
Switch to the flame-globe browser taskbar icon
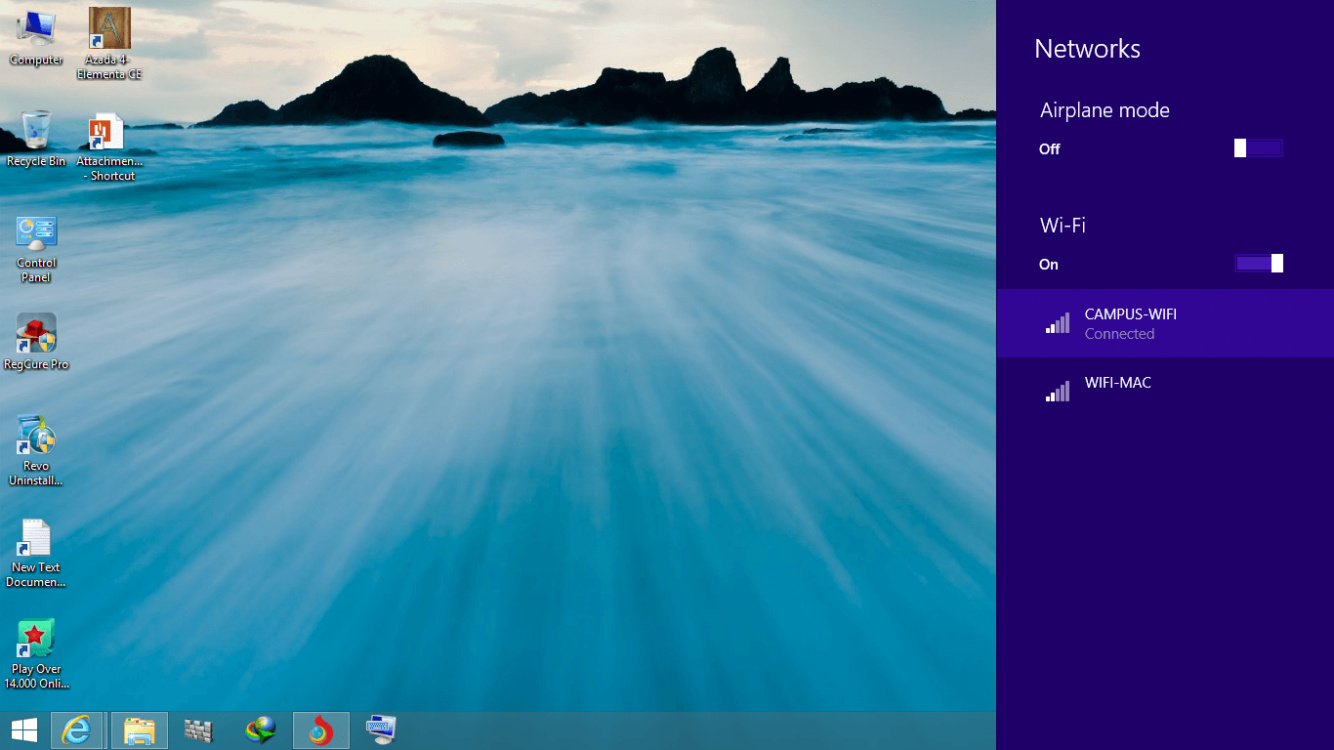pyautogui.click(x=321, y=730)
